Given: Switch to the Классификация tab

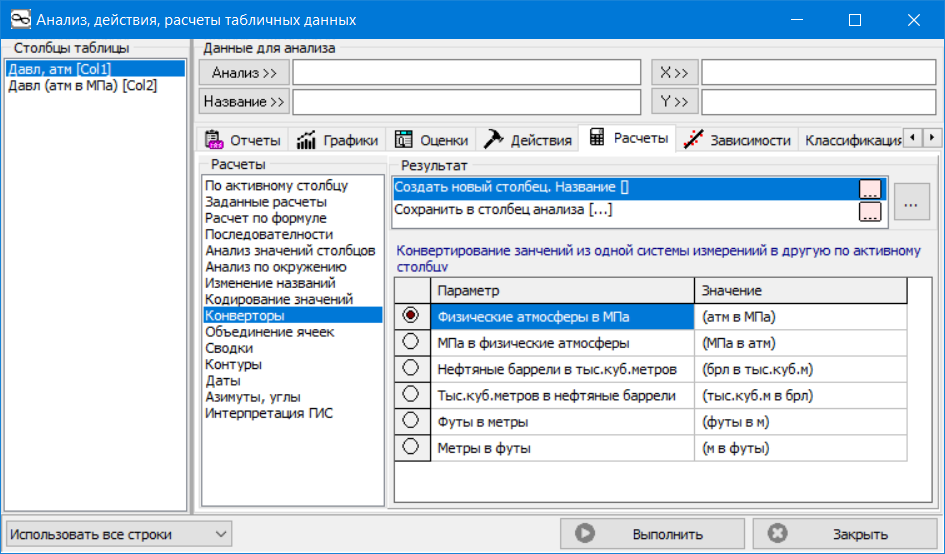Looking at the screenshot, I should (x=852, y=140).
